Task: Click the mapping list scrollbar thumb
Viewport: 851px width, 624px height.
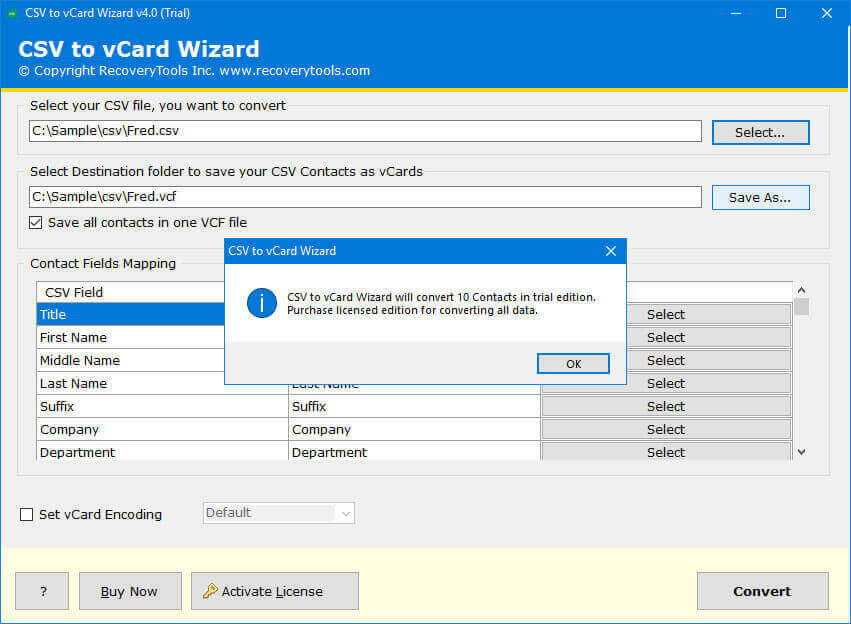Action: [802, 307]
